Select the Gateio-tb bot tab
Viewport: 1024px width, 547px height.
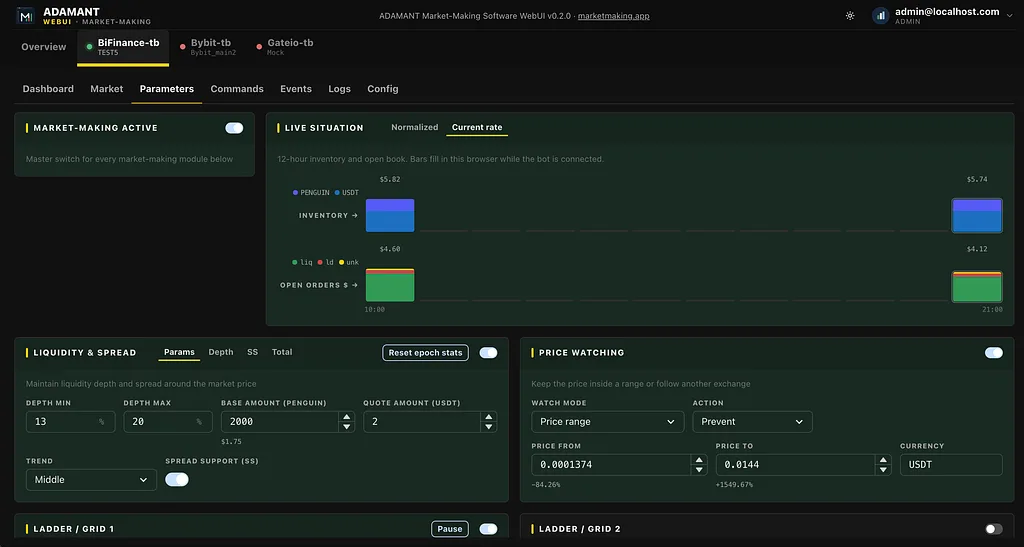pyautogui.click(x=285, y=47)
